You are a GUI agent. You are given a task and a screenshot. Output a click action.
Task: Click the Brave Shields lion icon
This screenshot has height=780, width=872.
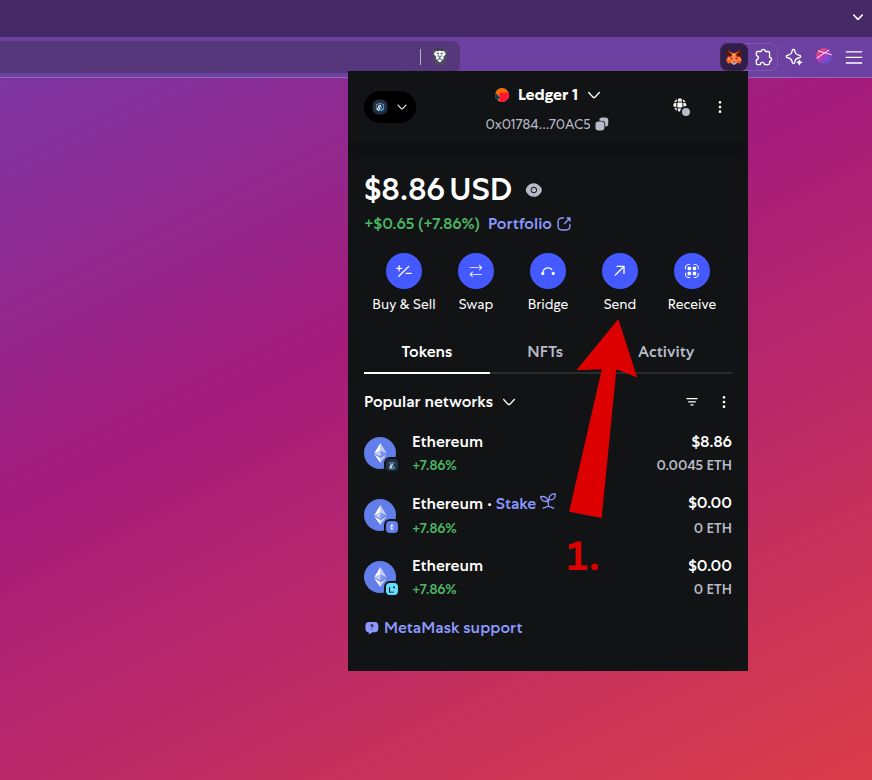point(439,56)
